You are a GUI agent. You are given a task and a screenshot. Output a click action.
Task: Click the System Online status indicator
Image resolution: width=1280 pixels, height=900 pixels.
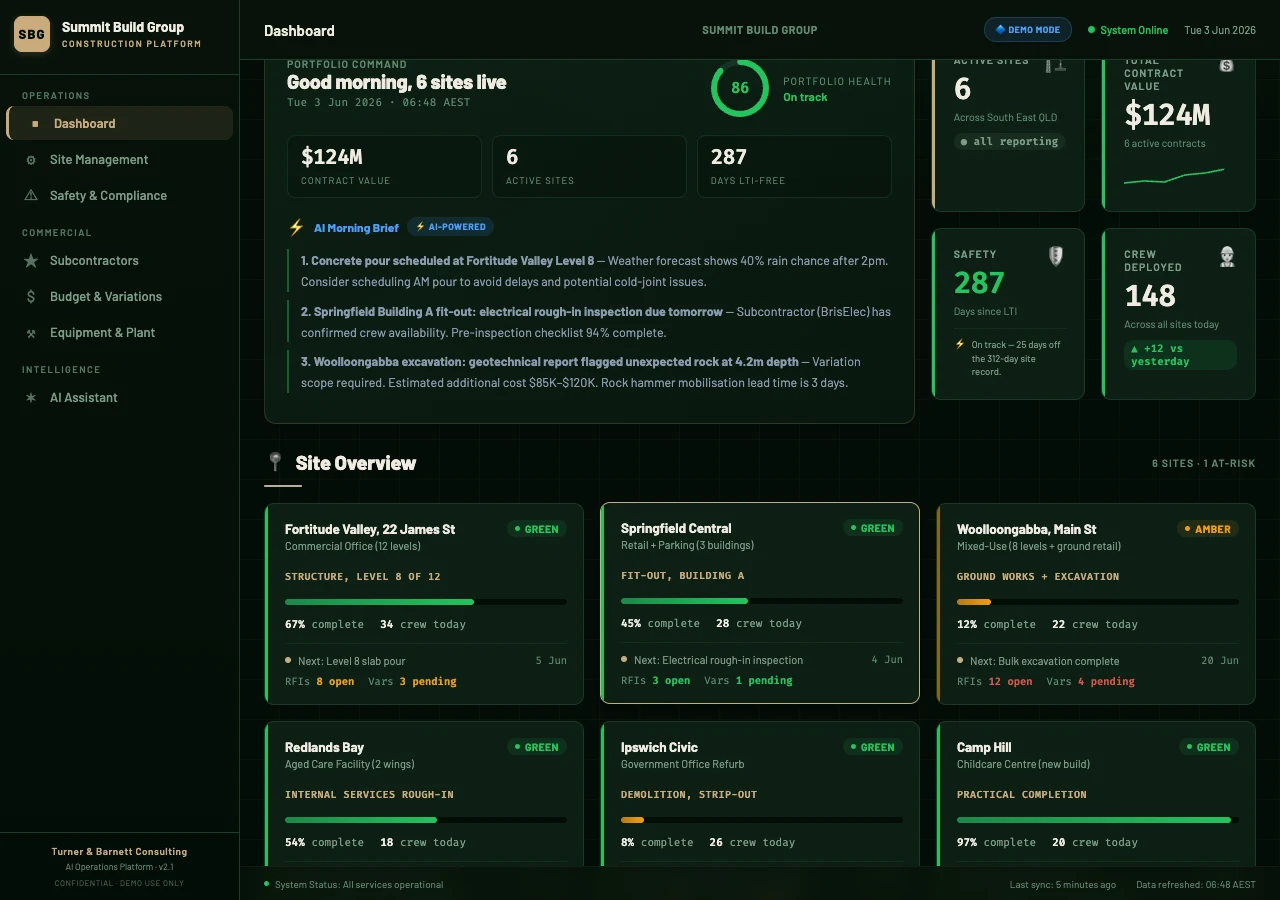click(1128, 30)
